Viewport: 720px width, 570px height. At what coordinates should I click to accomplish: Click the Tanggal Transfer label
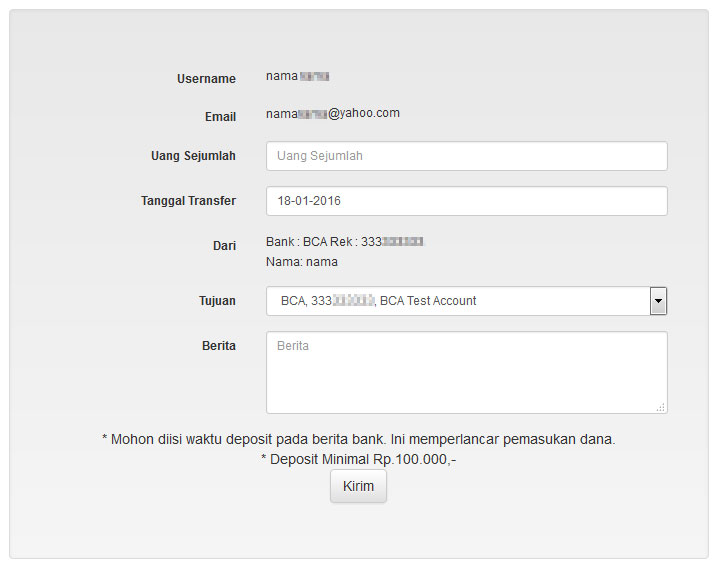[188, 201]
